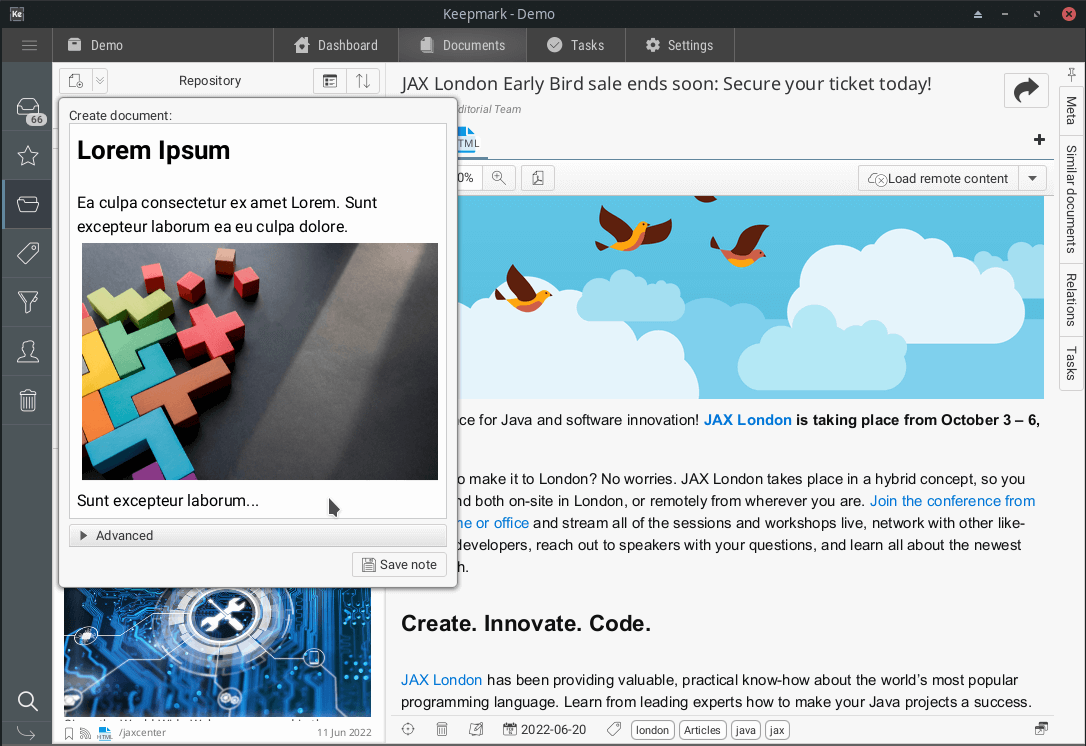Open the trash bin in sidebar

[28, 400]
